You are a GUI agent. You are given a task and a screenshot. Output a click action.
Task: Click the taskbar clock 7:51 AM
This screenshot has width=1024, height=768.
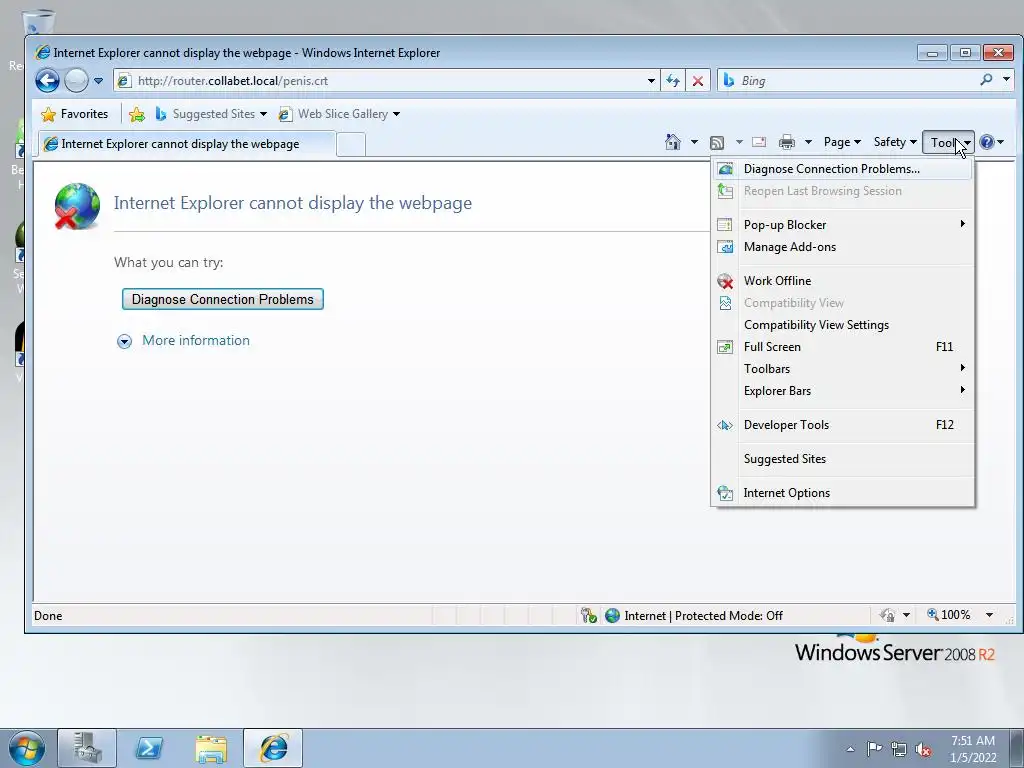coord(973,749)
